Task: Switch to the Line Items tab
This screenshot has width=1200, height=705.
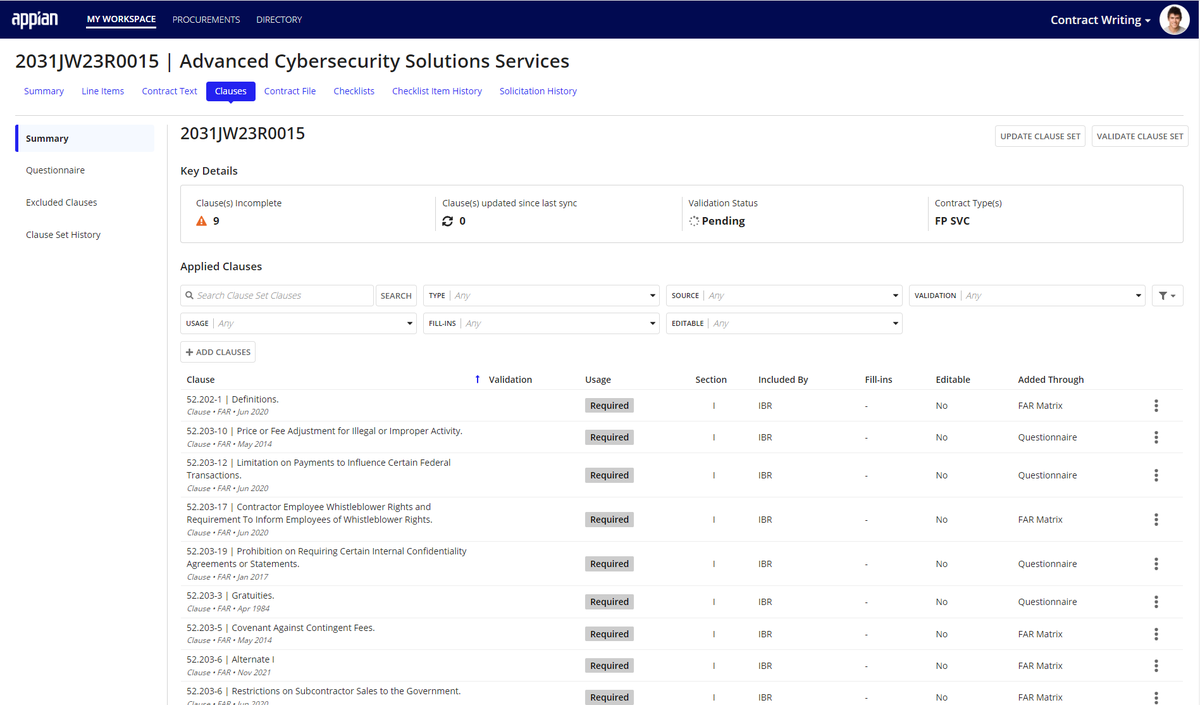Action: [x=103, y=91]
